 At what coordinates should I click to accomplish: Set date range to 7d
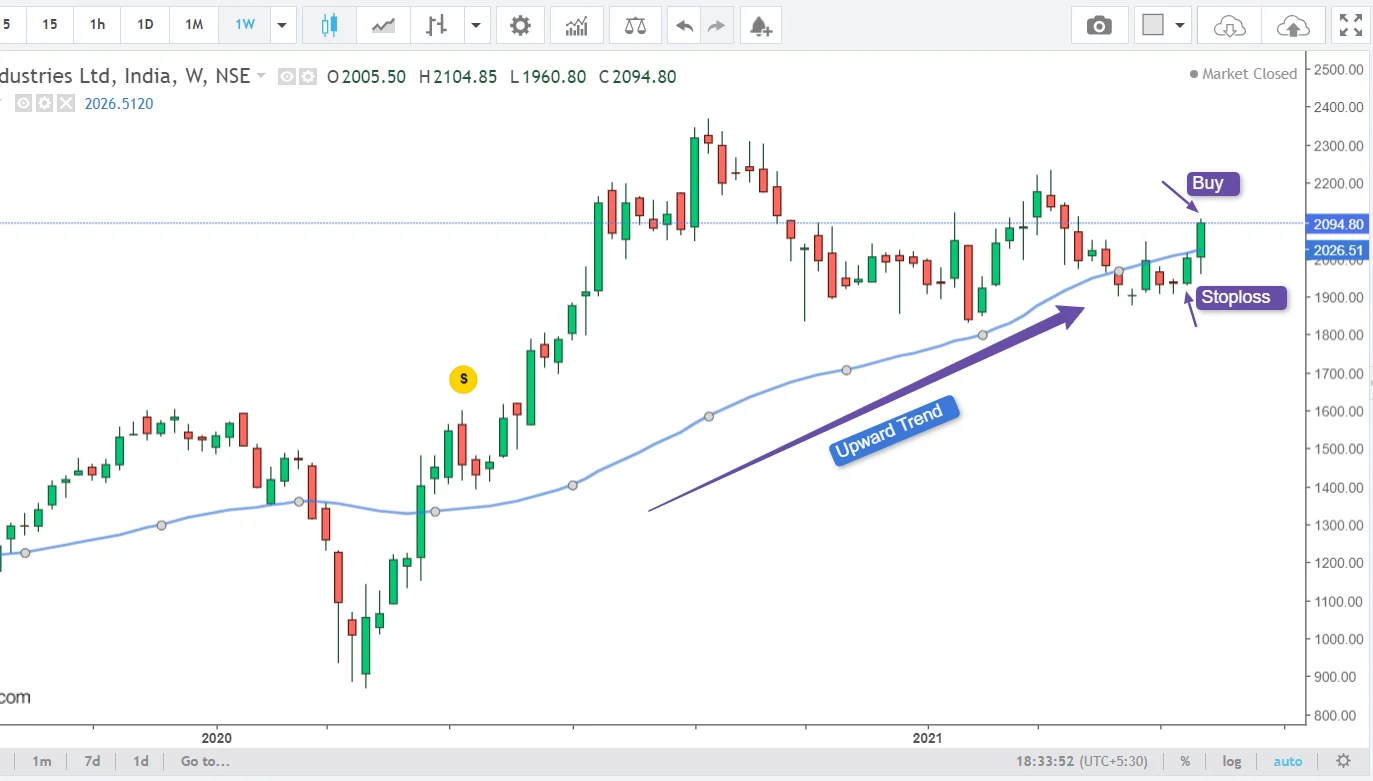click(92, 761)
